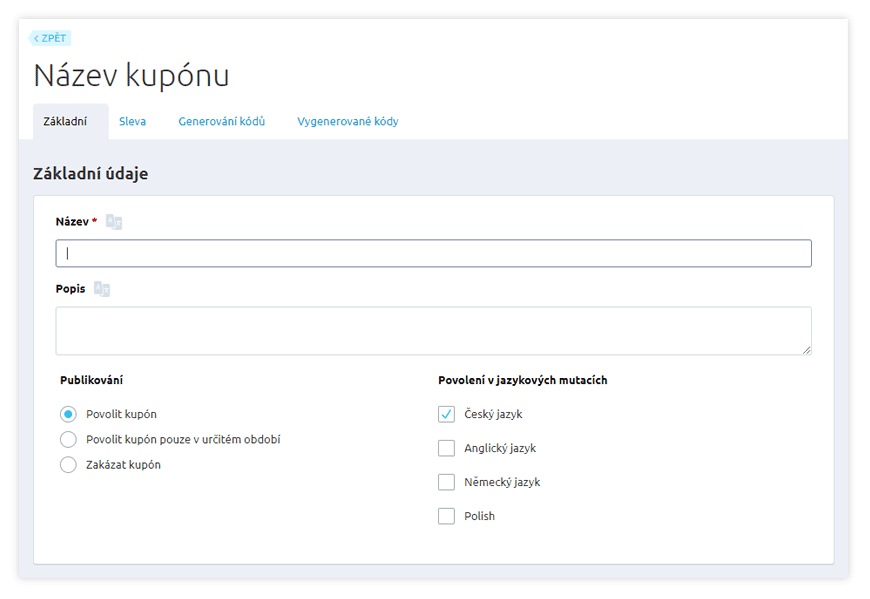Click the translate icon beside Popis label
This screenshot has width=870, height=599.
pyautogui.click(x=102, y=289)
